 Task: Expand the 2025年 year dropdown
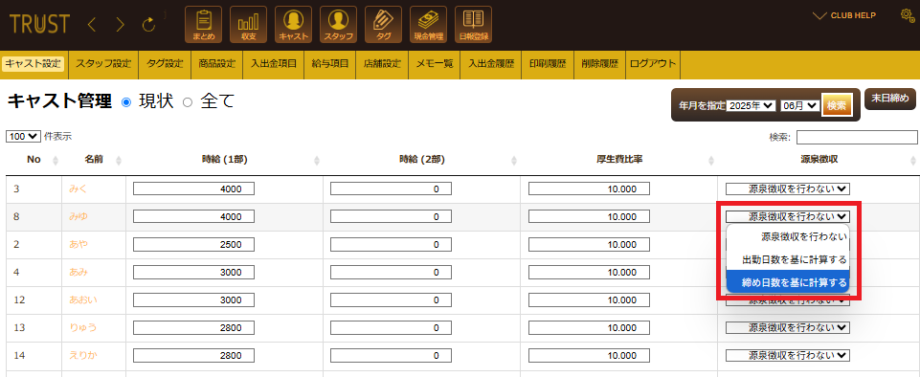pyautogui.click(x=751, y=106)
